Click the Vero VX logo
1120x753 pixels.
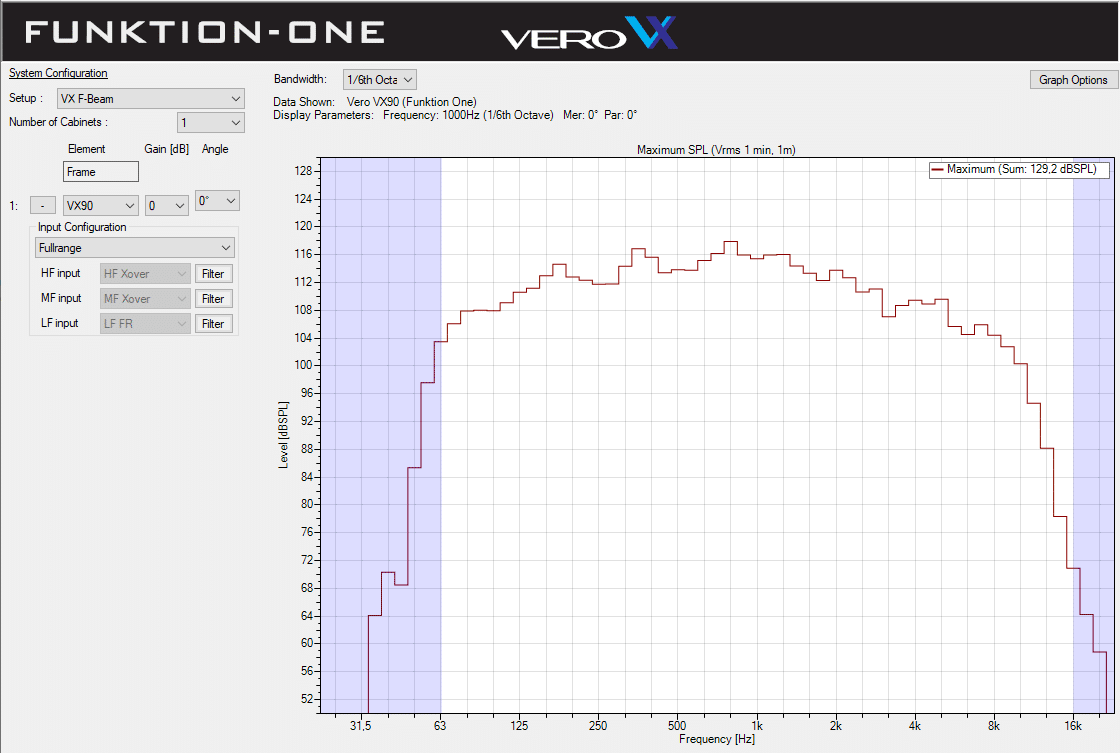pos(589,34)
